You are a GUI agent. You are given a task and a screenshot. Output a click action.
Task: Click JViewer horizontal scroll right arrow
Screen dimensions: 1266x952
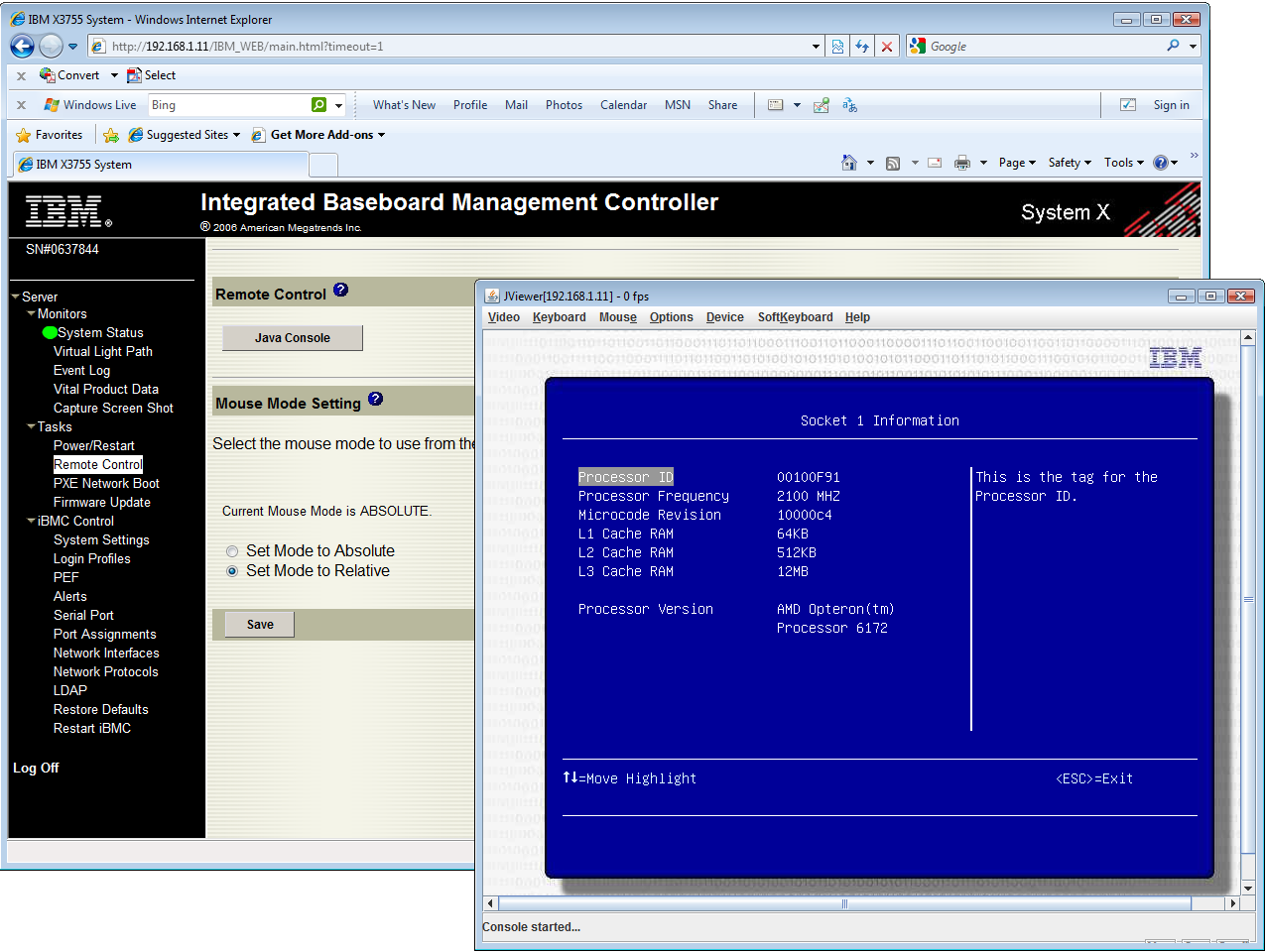[x=1232, y=903]
